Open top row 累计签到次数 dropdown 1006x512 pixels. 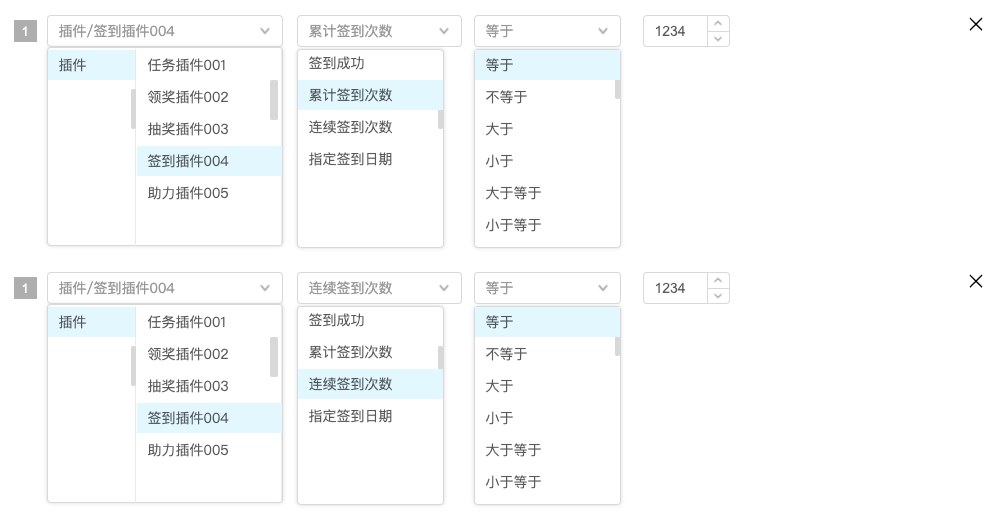click(379, 31)
